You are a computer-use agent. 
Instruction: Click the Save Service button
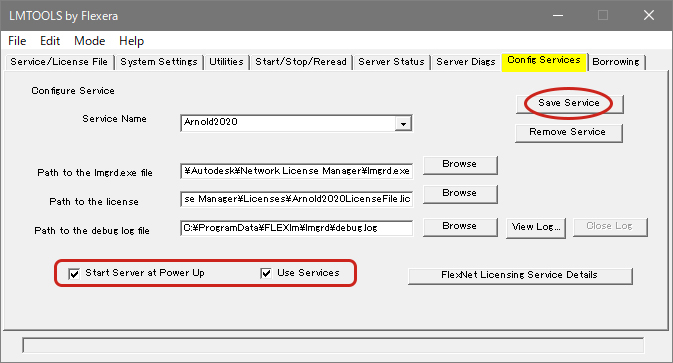pyautogui.click(x=569, y=103)
